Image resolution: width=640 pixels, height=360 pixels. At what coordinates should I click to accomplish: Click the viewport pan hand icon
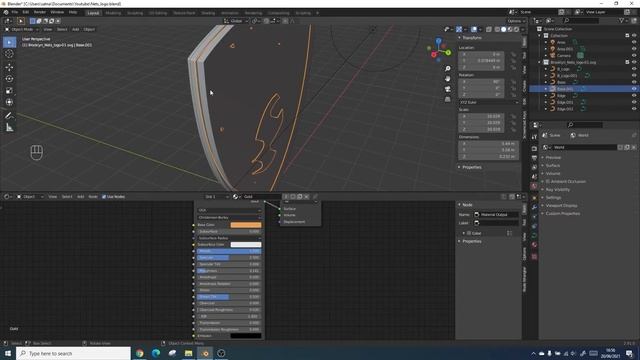[448, 78]
